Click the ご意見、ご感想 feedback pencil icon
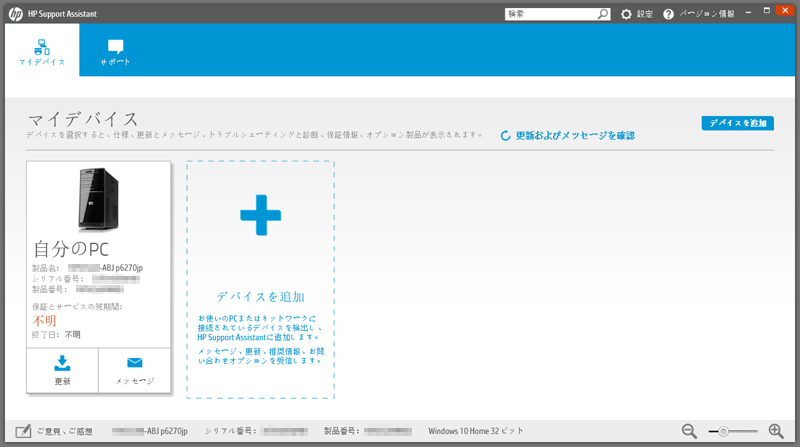The image size is (800, 447). pyautogui.click(x=23, y=431)
